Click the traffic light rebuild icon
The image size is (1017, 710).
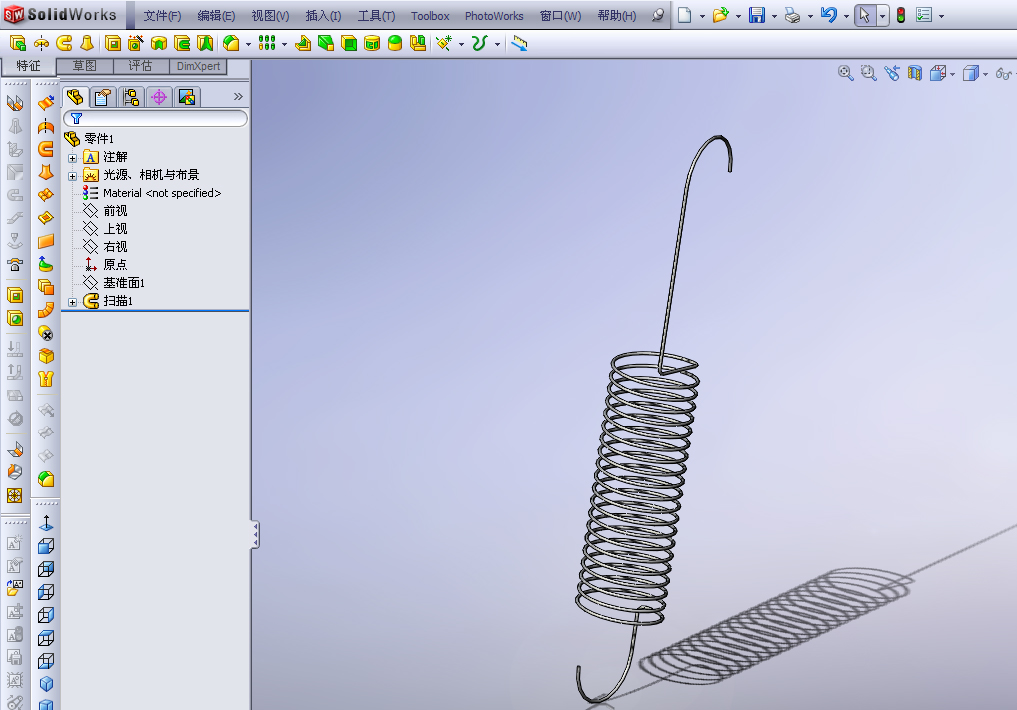[x=901, y=15]
